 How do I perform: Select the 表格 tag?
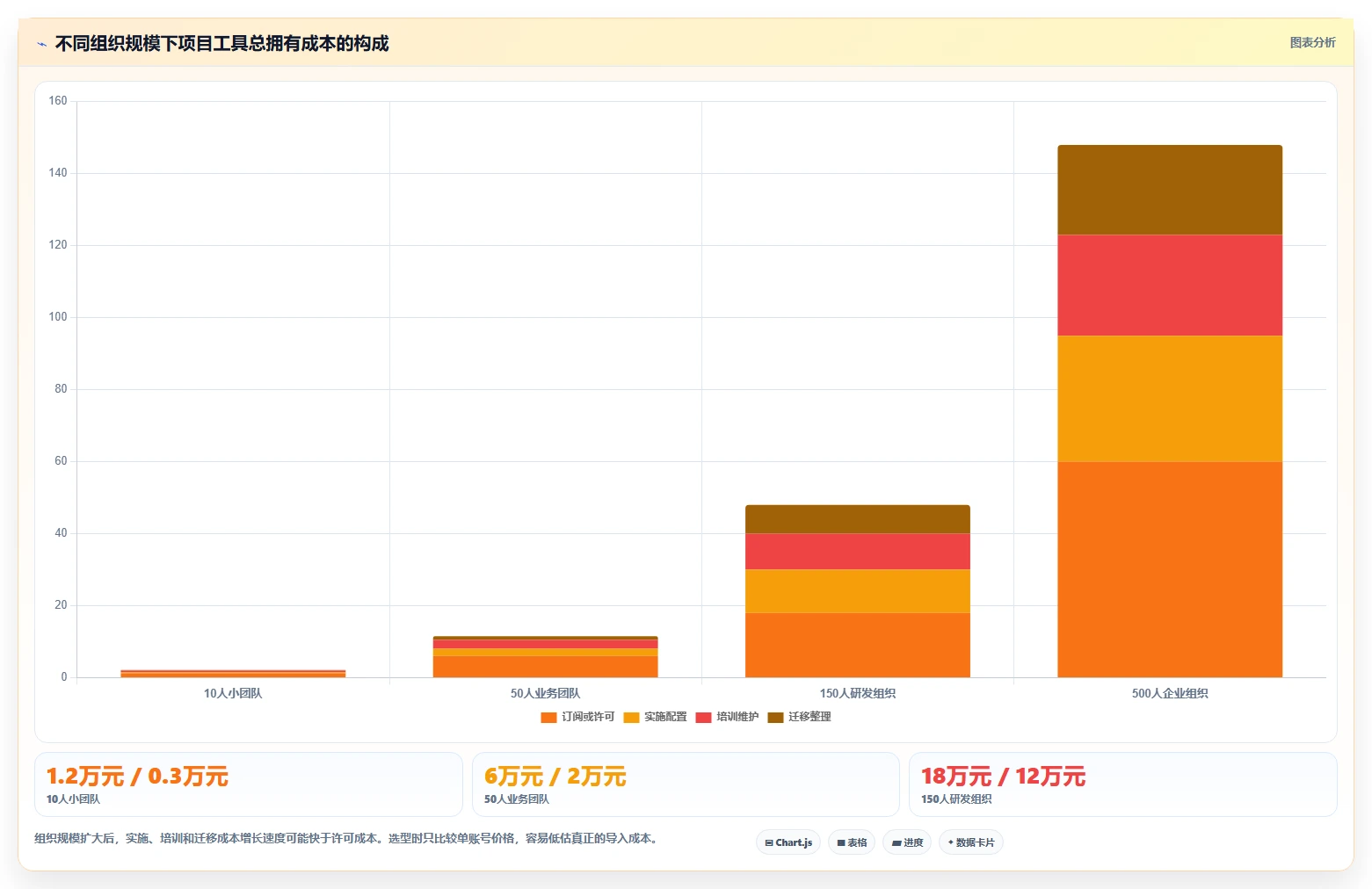852,842
